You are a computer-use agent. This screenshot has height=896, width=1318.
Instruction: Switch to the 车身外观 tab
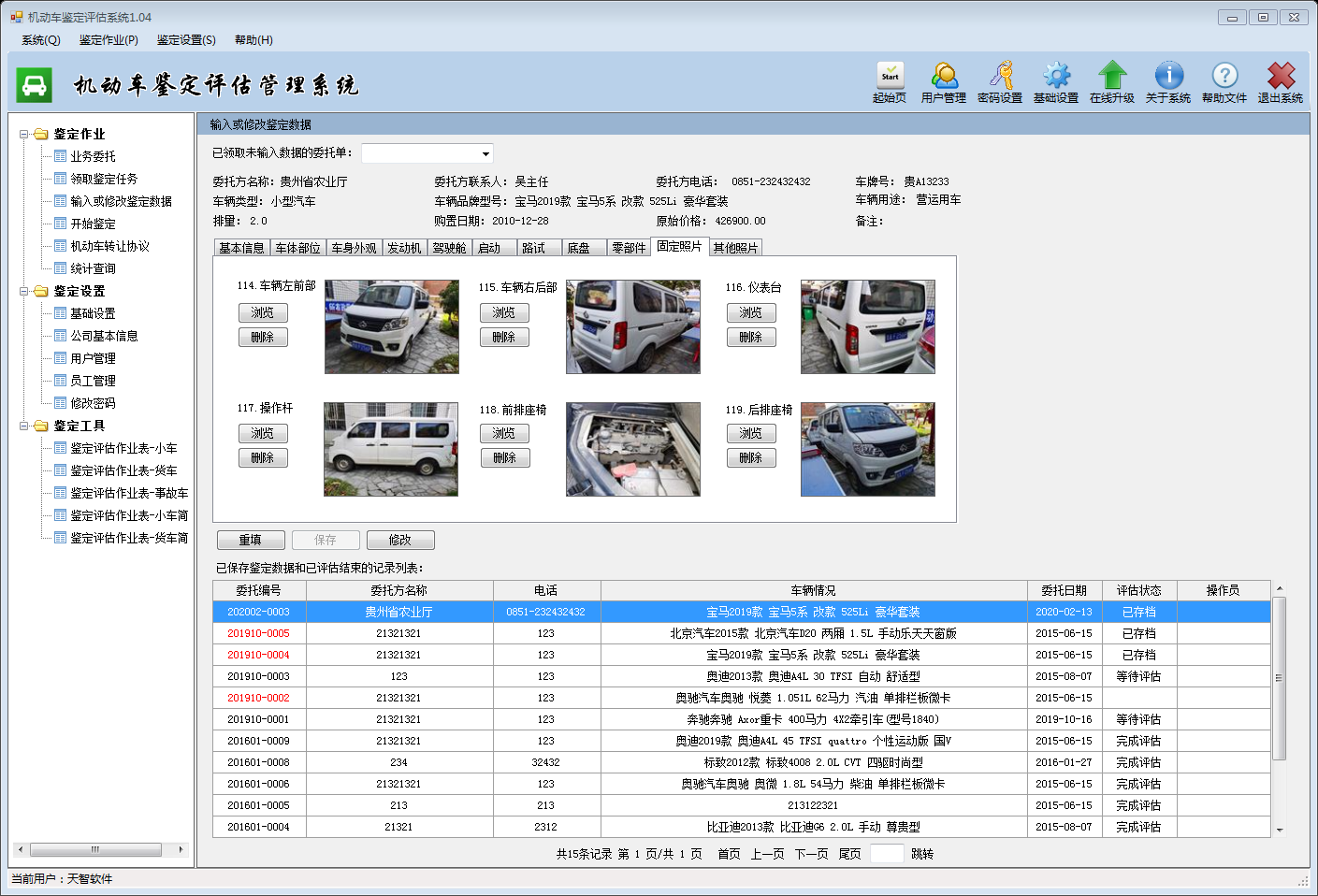point(354,248)
